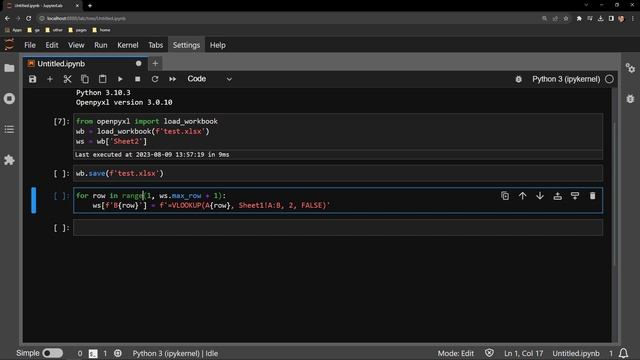Open the property inspector gears icon
Viewport: 640px width, 360px height.
pyautogui.click(x=630, y=68)
